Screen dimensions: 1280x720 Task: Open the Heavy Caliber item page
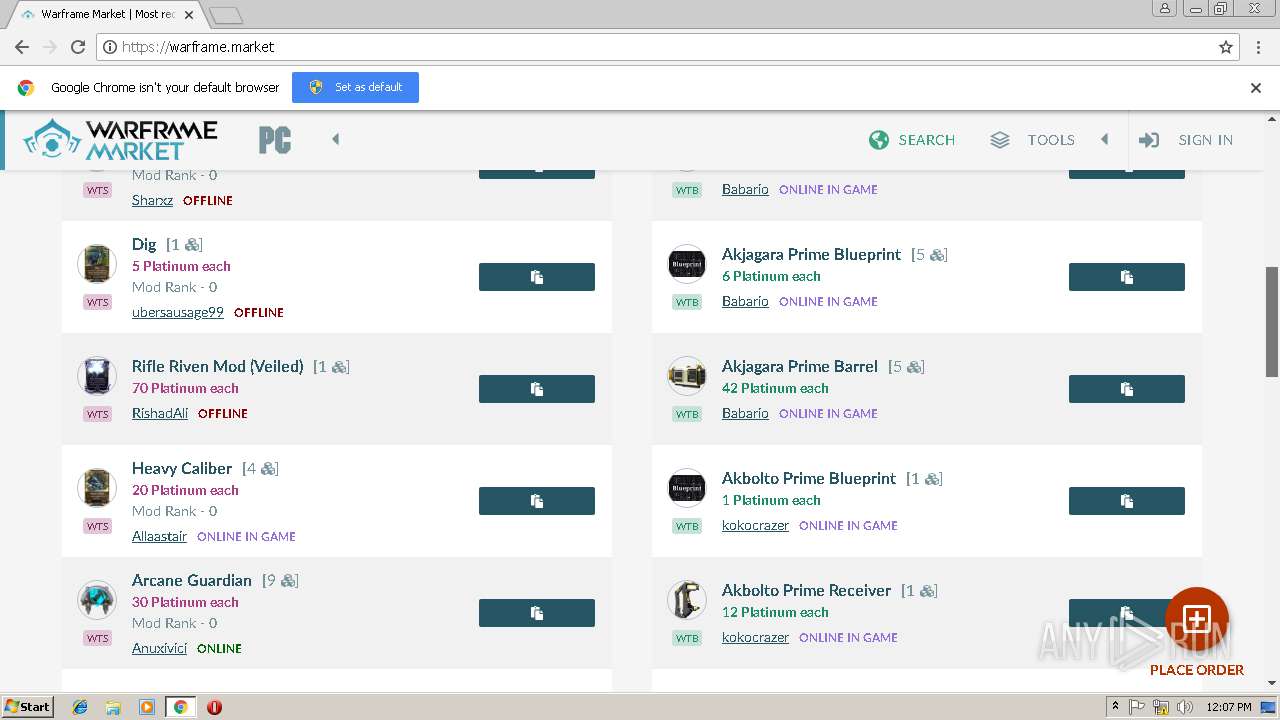click(182, 468)
